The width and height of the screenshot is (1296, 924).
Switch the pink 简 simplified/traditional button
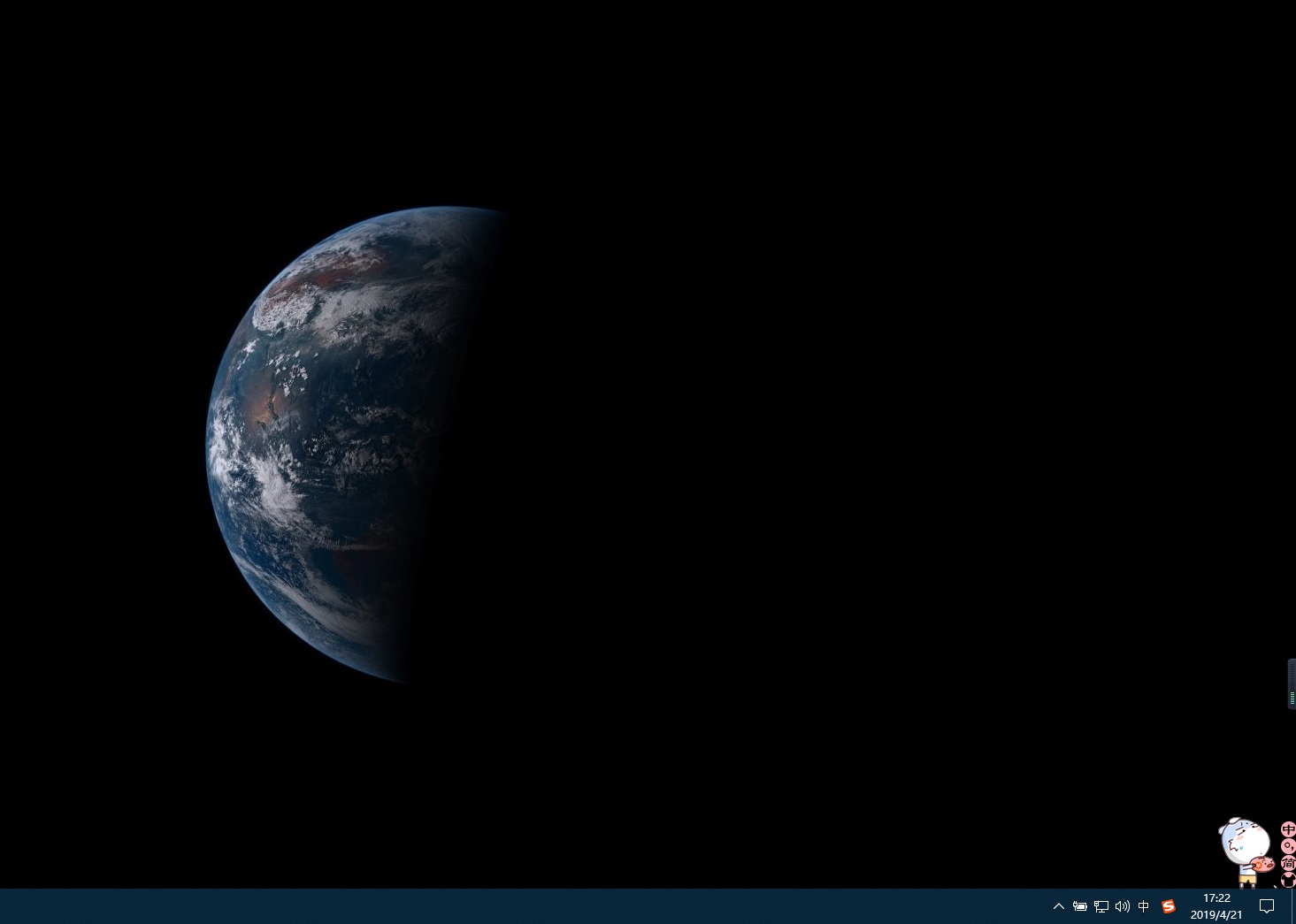pyautogui.click(x=1288, y=863)
